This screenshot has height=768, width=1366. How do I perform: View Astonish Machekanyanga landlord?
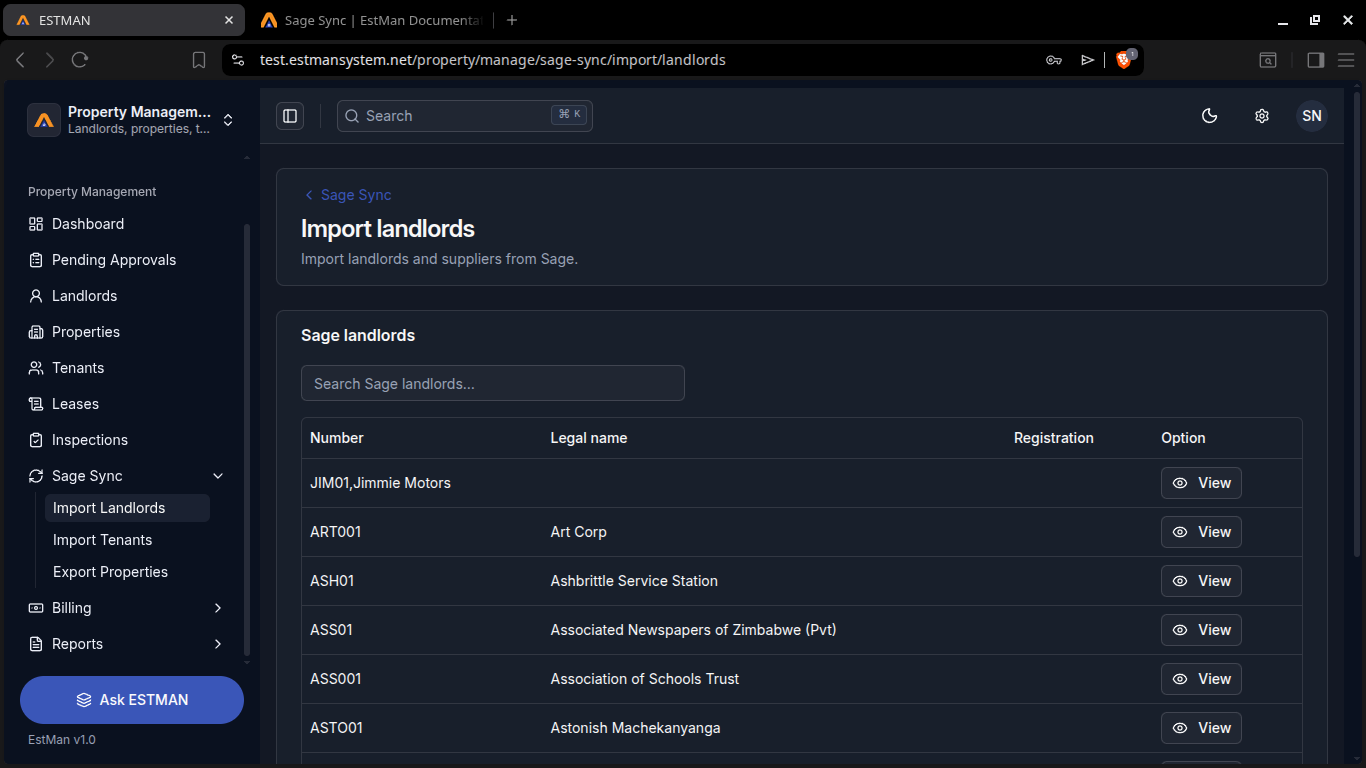[x=1201, y=728]
